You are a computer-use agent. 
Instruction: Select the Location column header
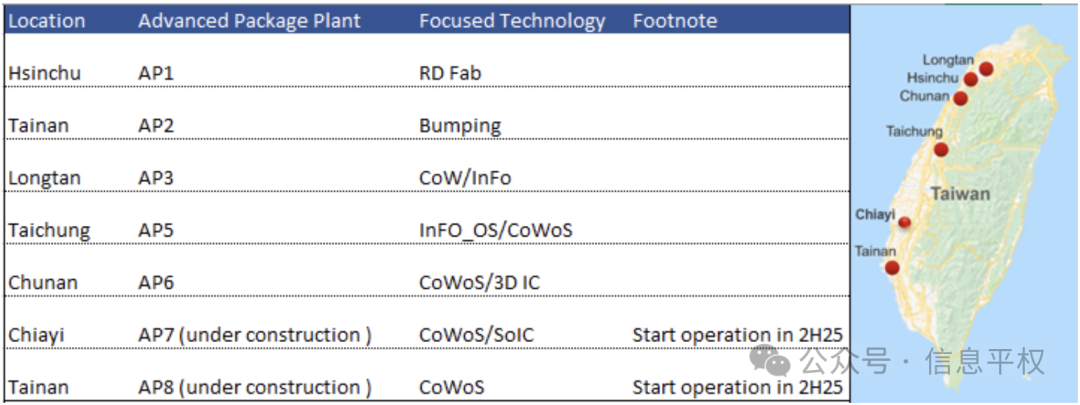tap(45, 21)
